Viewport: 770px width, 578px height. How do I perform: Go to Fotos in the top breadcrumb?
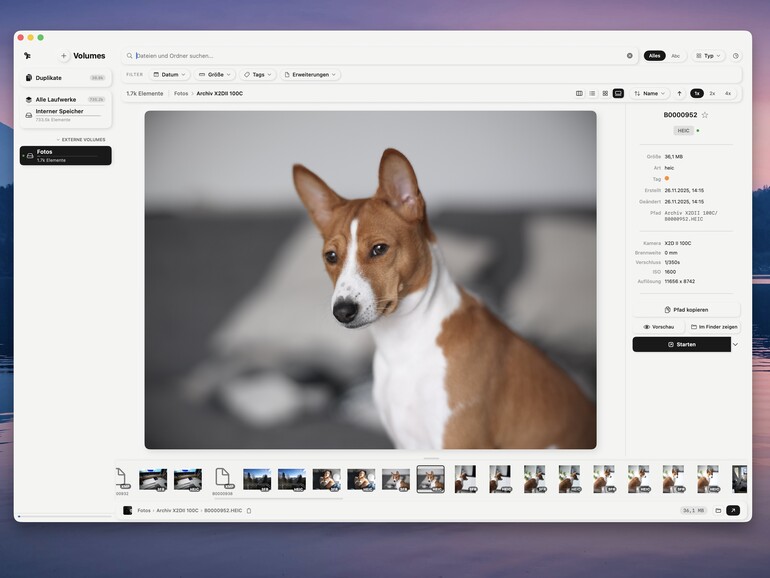coord(181,93)
